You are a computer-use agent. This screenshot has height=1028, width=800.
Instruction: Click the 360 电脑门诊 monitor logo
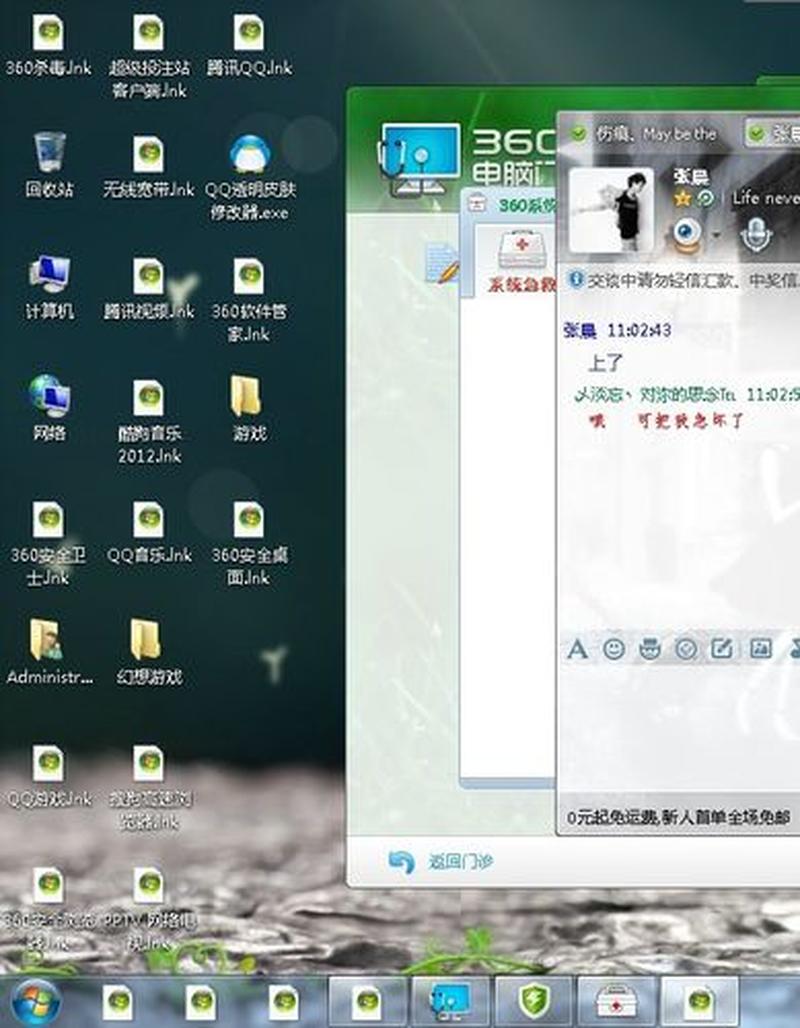(x=420, y=159)
